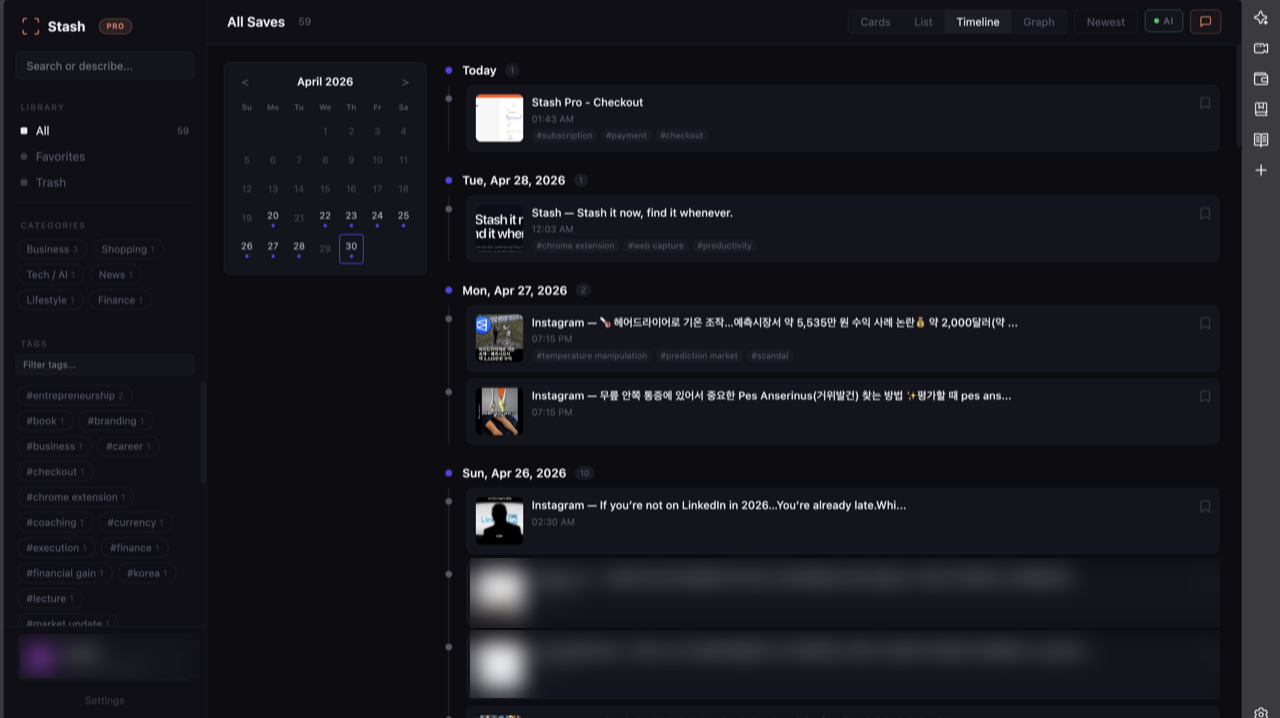Image resolution: width=1280 pixels, height=718 pixels.
Task: Click the PRO badge
Action: coord(116,26)
